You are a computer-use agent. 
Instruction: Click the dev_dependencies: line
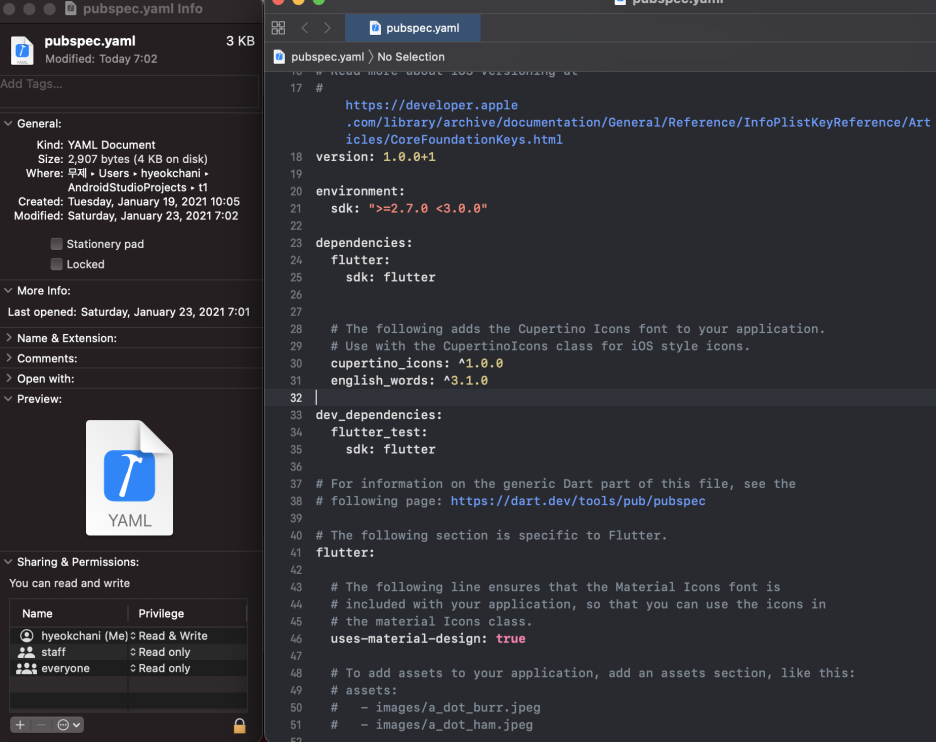[x=379, y=415]
